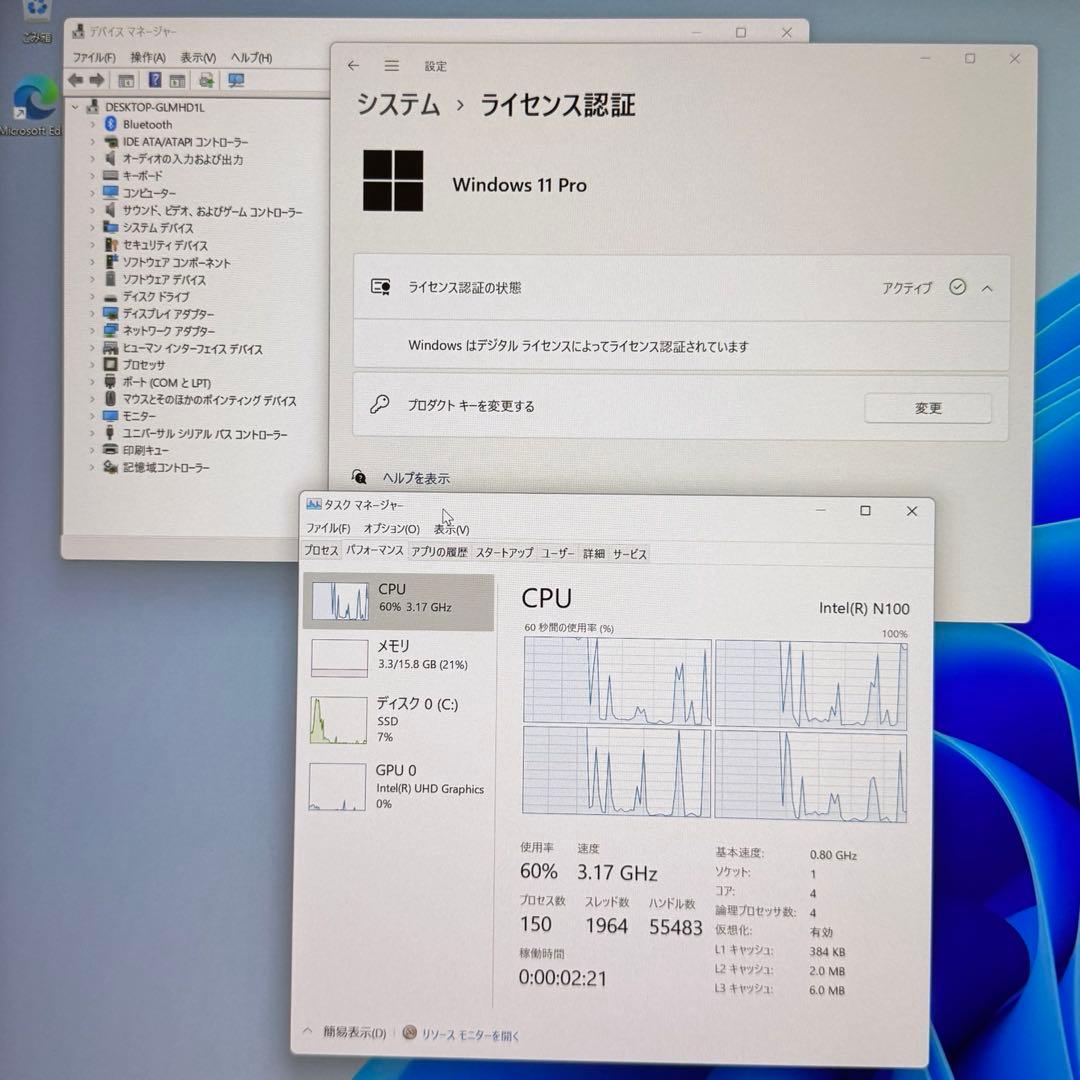1080x1080 pixels.
Task: Click the 変更 button for product key
Action: click(928, 408)
